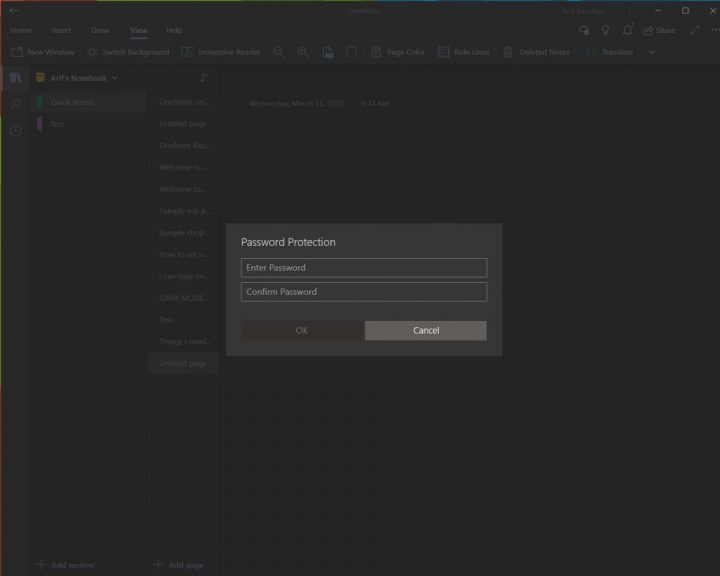720x576 pixels.
Task: Open search with sidebar magnifier icon
Action: 16,103
